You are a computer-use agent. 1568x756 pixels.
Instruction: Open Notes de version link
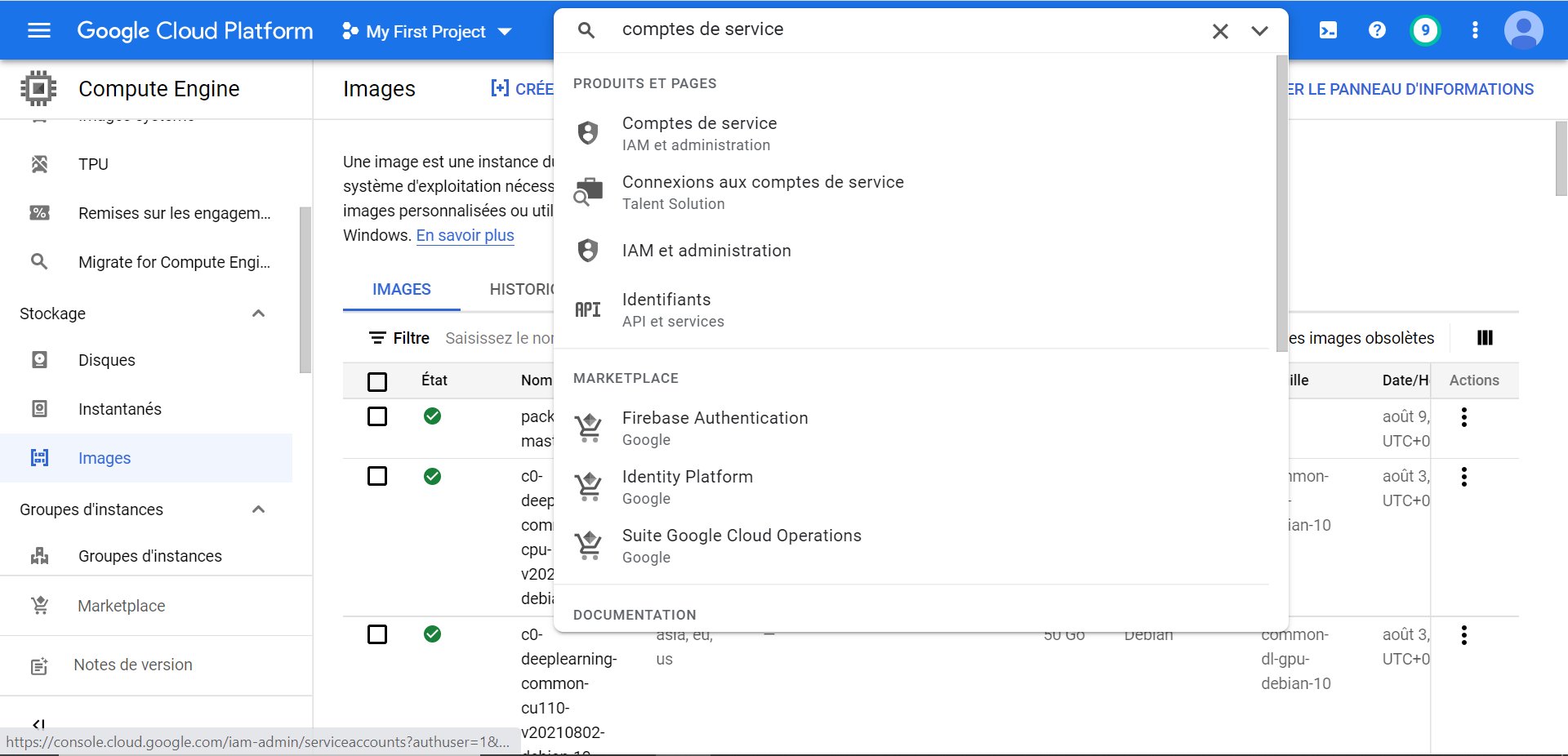point(133,665)
